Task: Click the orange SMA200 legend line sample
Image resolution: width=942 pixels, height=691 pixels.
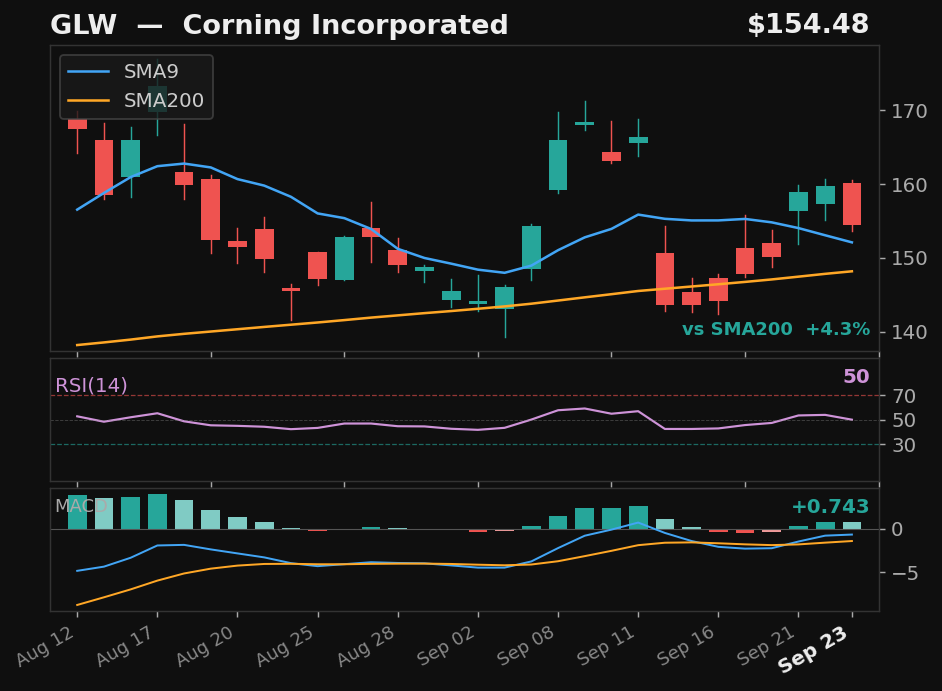Action: (88, 100)
